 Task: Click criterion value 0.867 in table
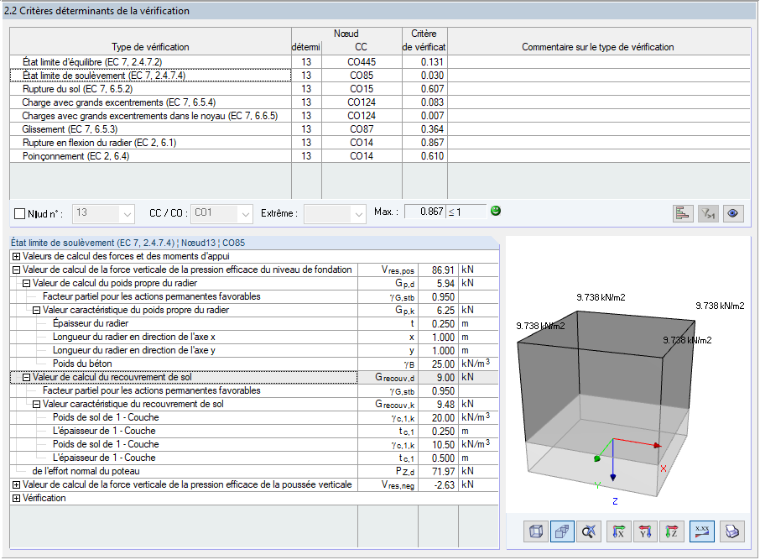[425, 143]
